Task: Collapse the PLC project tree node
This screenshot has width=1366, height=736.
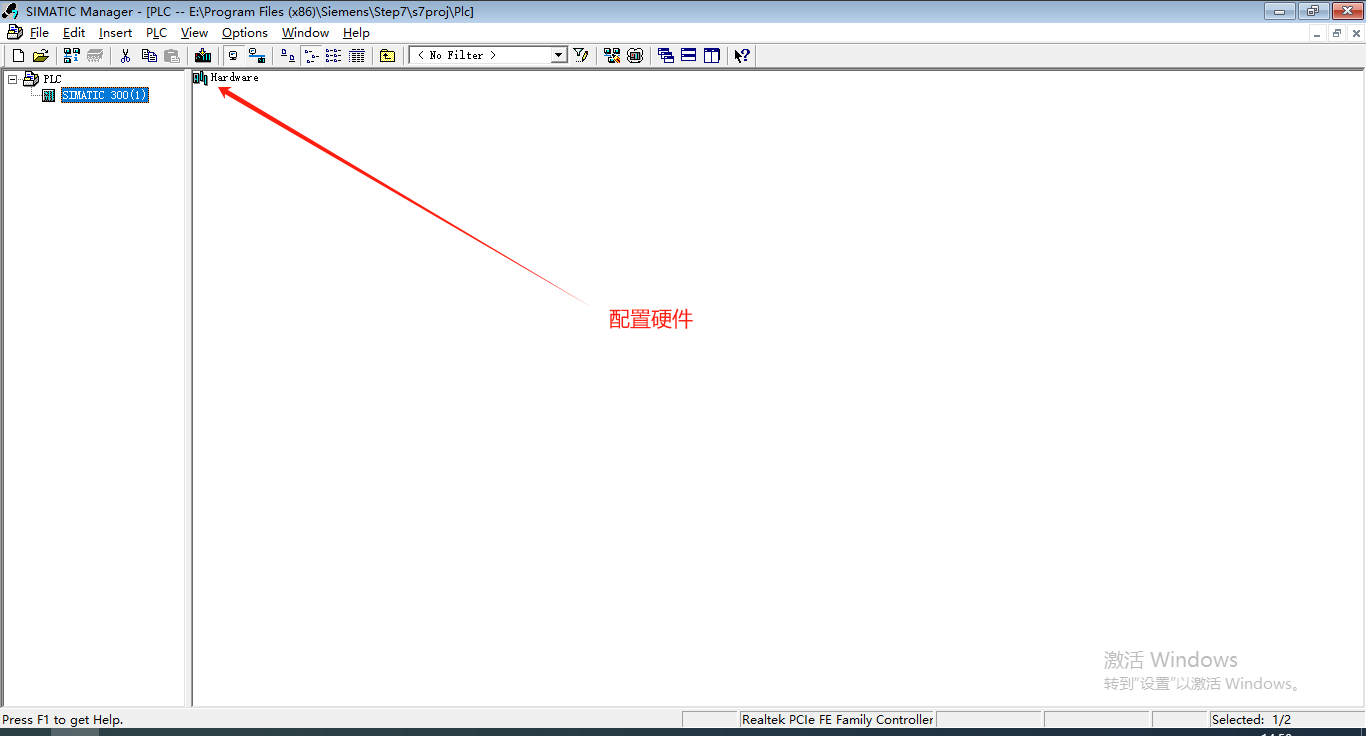Action: pos(12,79)
